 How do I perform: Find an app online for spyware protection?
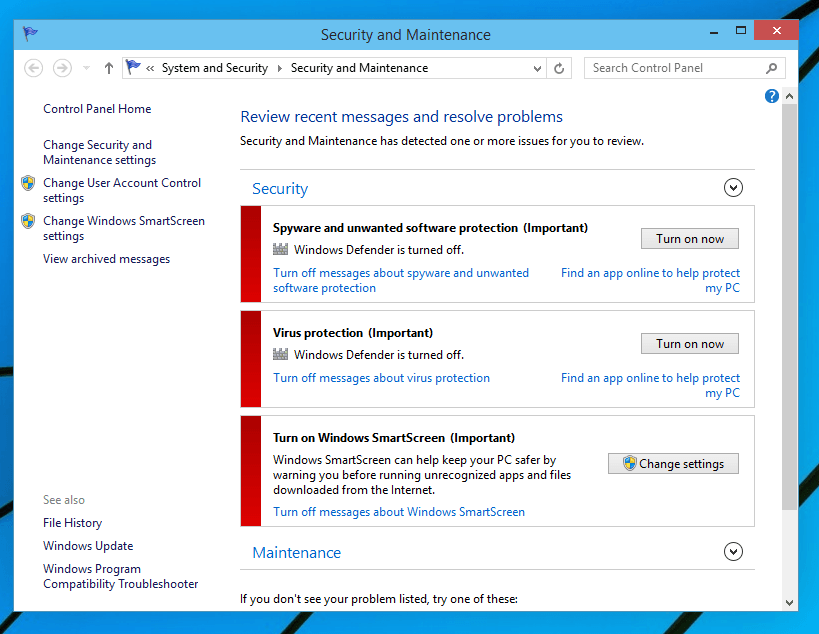[650, 280]
